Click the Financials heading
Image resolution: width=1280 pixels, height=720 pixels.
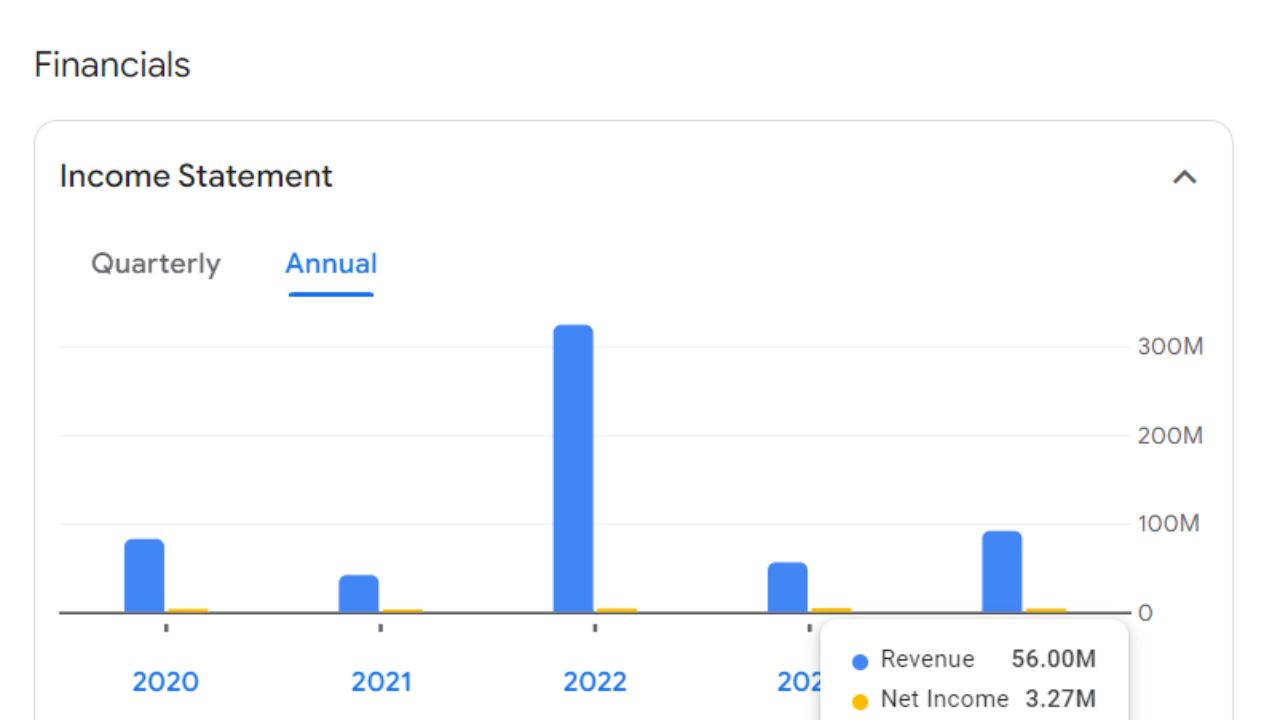pos(112,65)
